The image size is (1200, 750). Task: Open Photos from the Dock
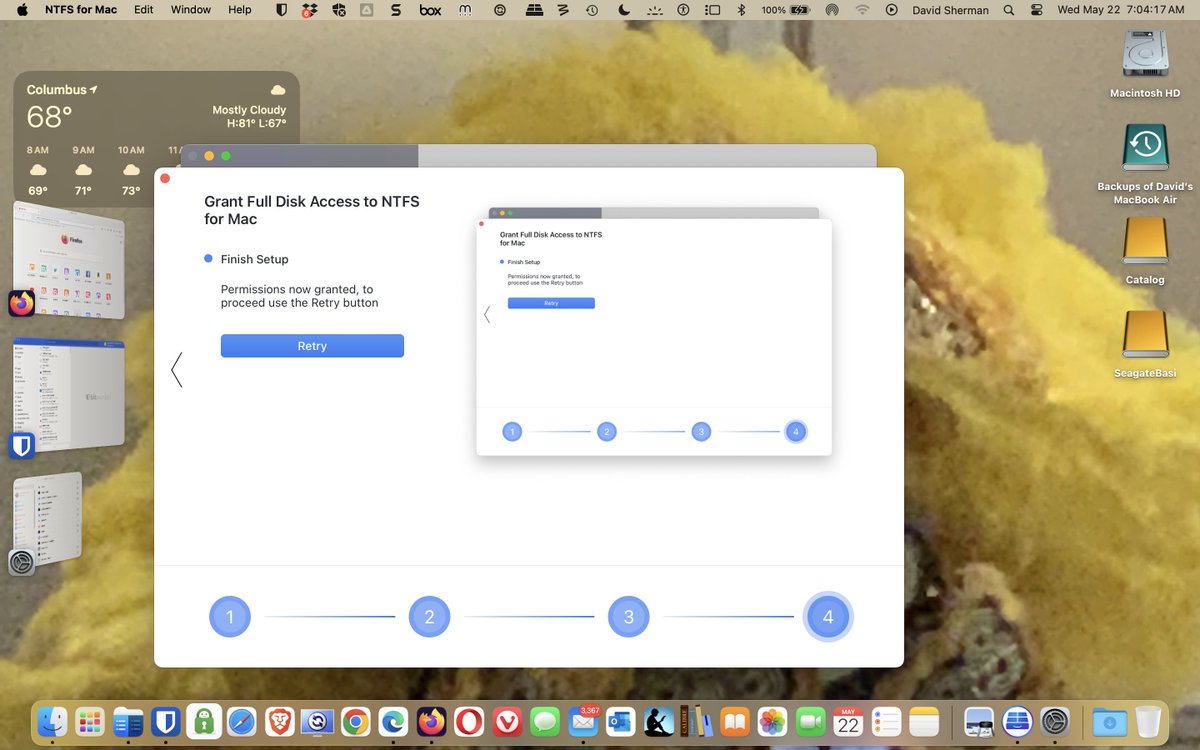(x=773, y=722)
